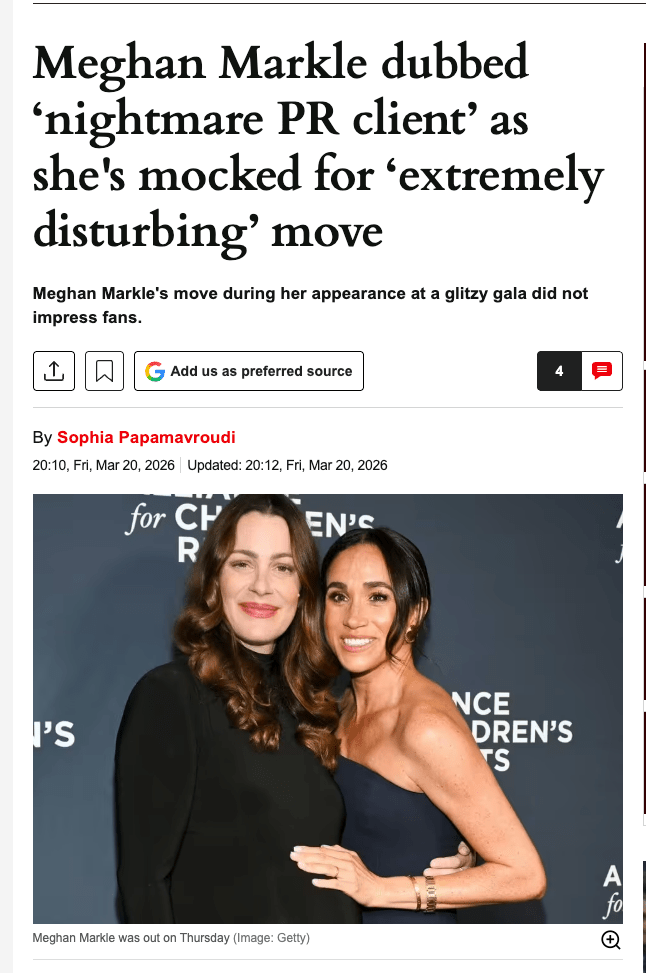Open author Sophia Papamavroudi's profile link

(146, 437)
